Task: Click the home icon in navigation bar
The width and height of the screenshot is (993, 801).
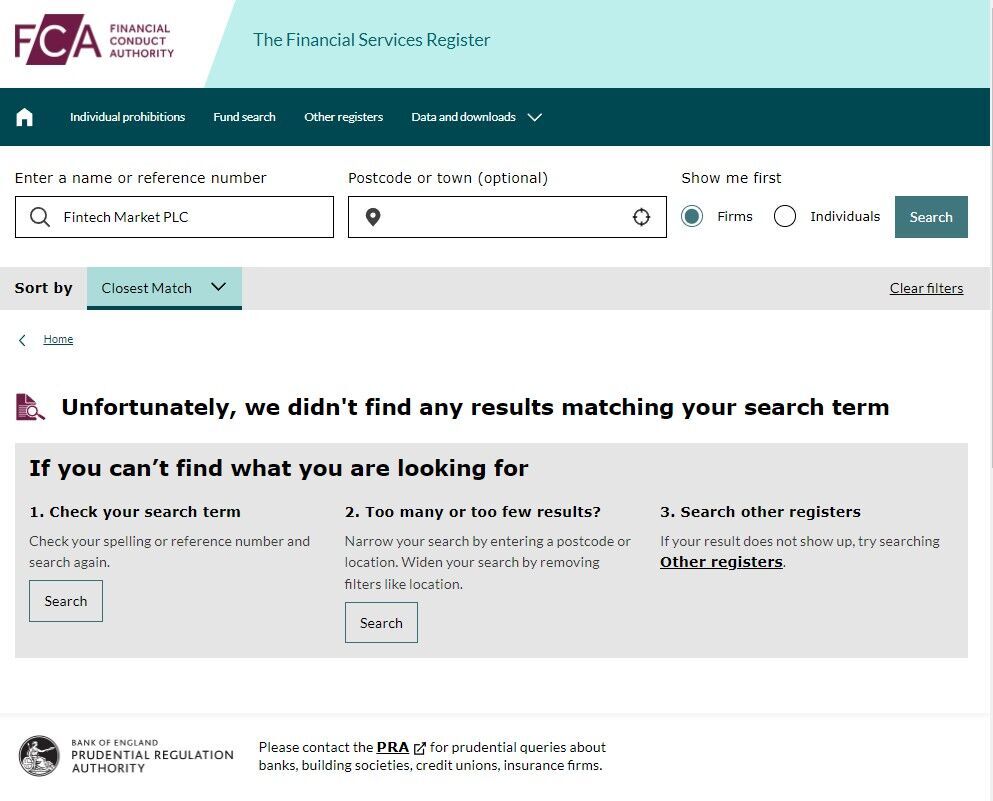Action: pos(24,117)
